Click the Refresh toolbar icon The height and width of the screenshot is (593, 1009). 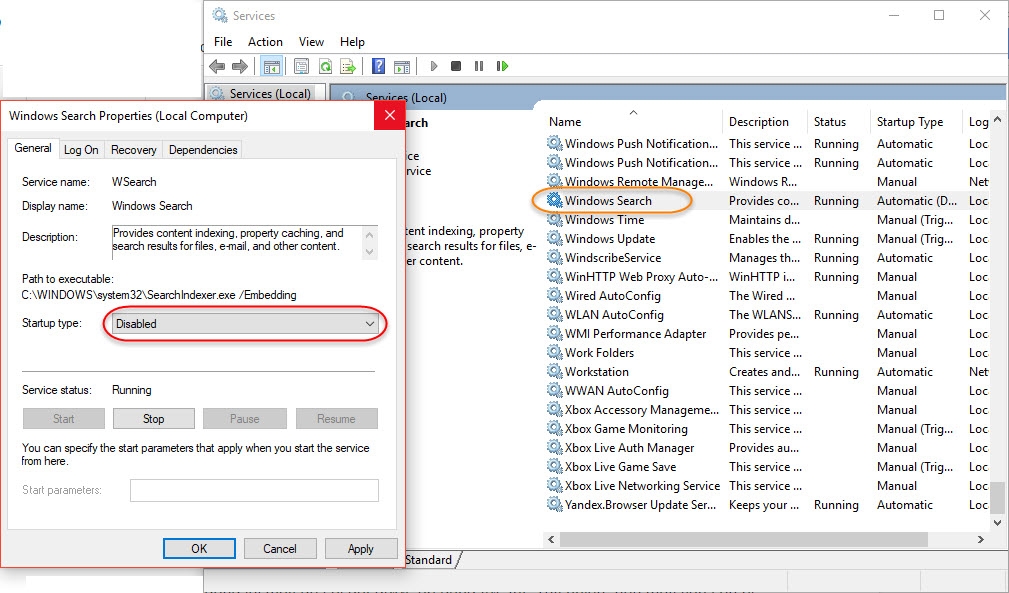326,66
